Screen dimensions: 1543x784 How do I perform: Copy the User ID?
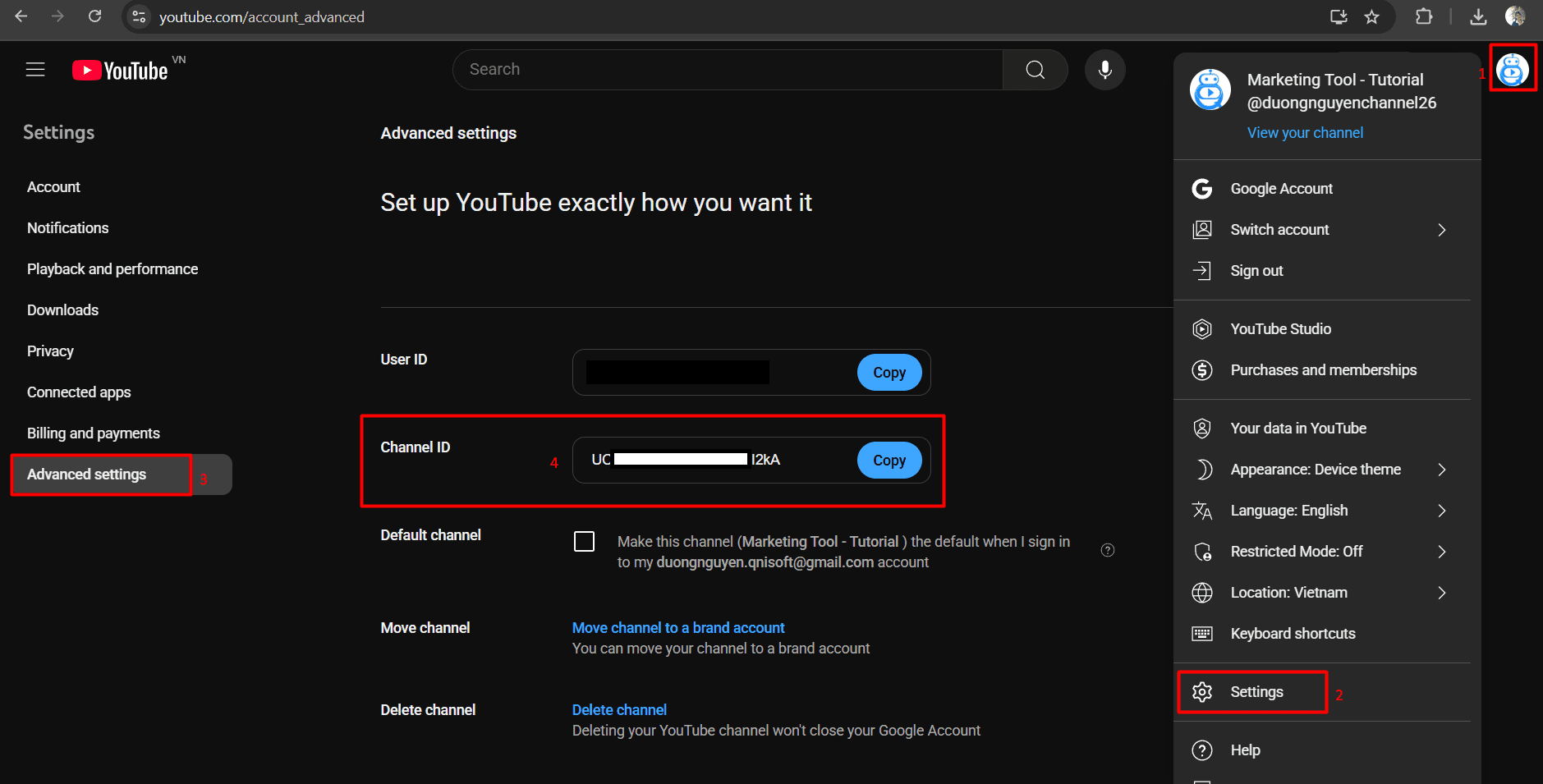889,373
